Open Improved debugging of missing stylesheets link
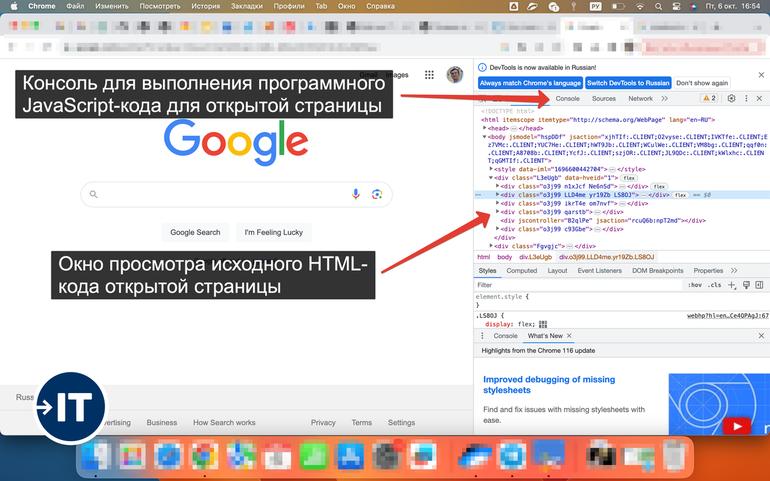Viewport: 770px width, 481px height. pos(549,385)
